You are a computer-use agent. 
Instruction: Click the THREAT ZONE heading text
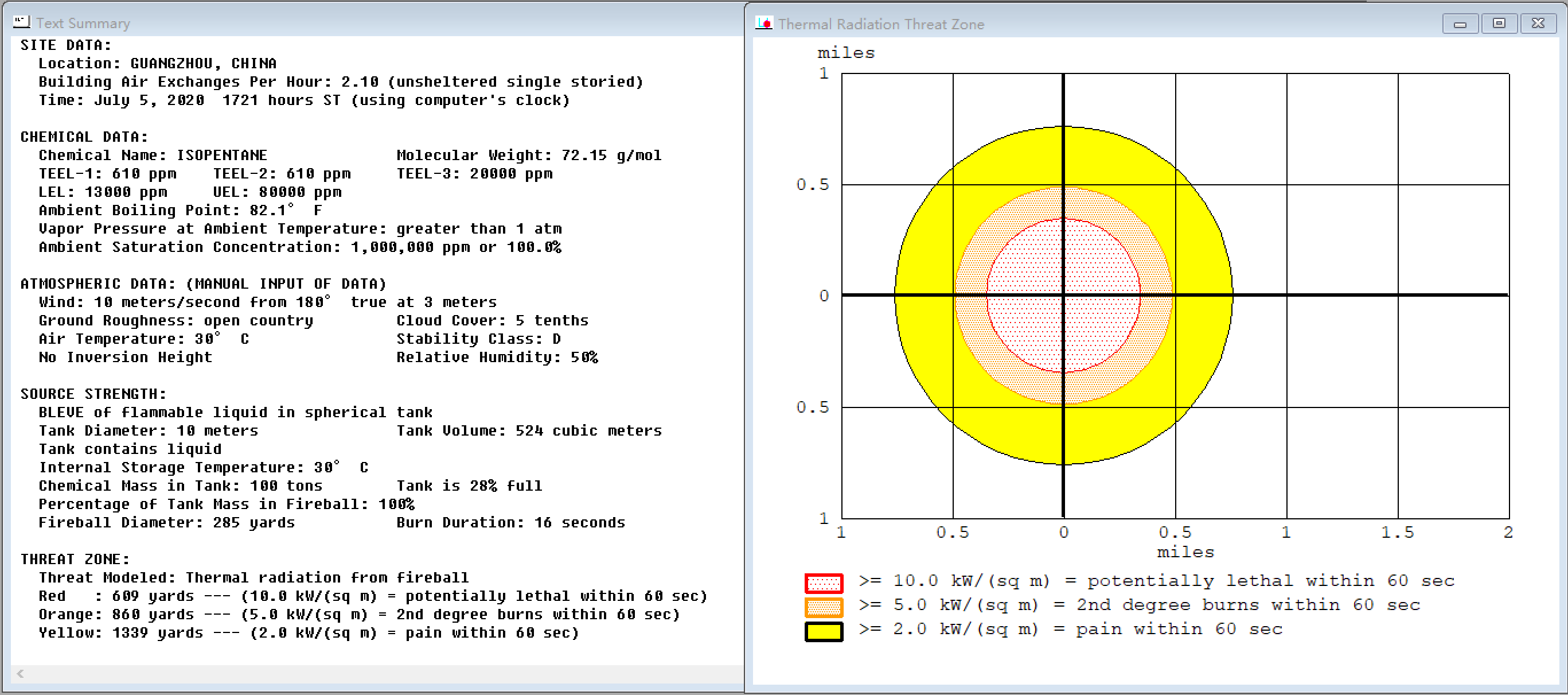[75, 559]
